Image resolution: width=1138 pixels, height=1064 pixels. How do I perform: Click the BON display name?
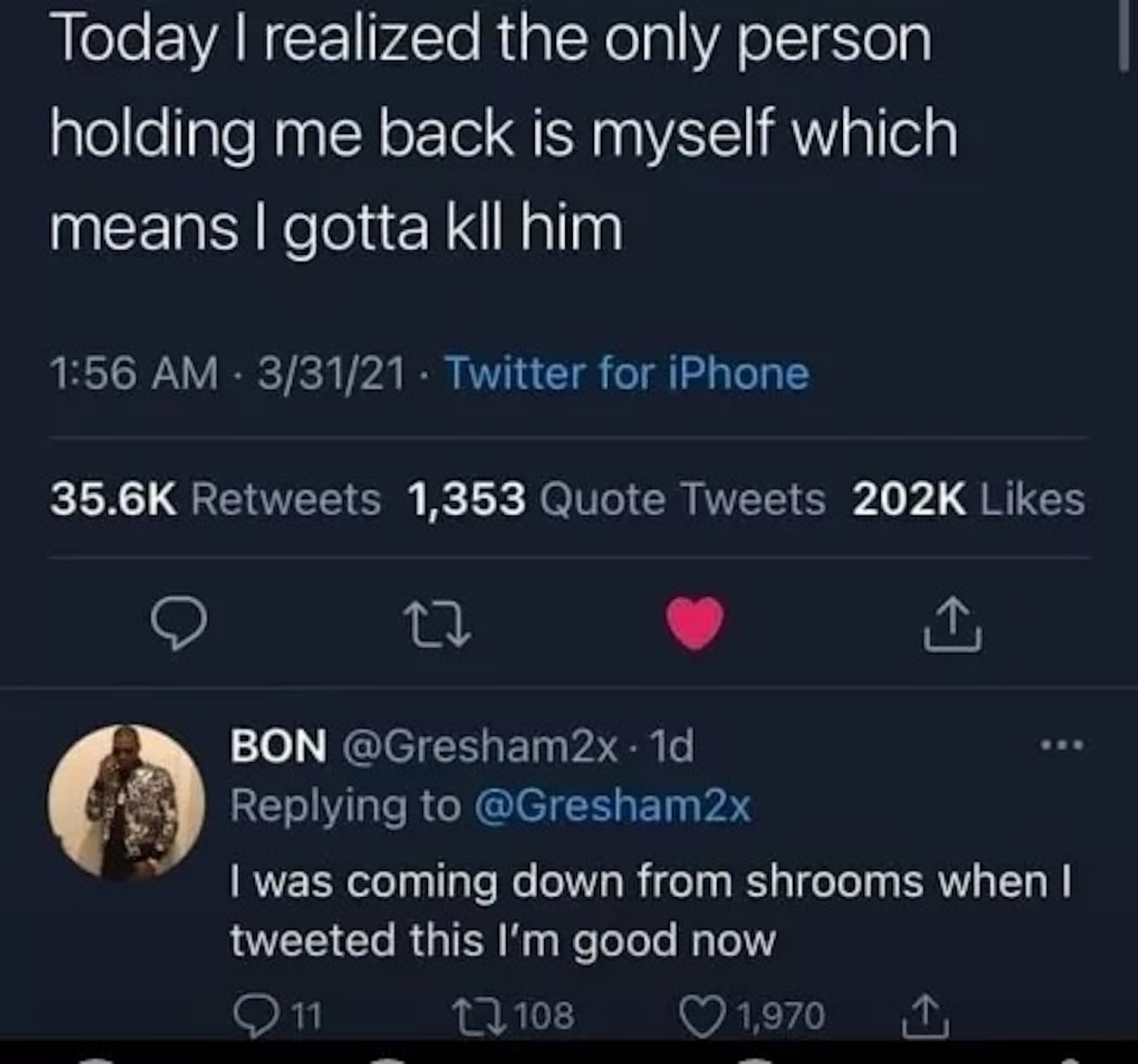click(x=278, y=745)
